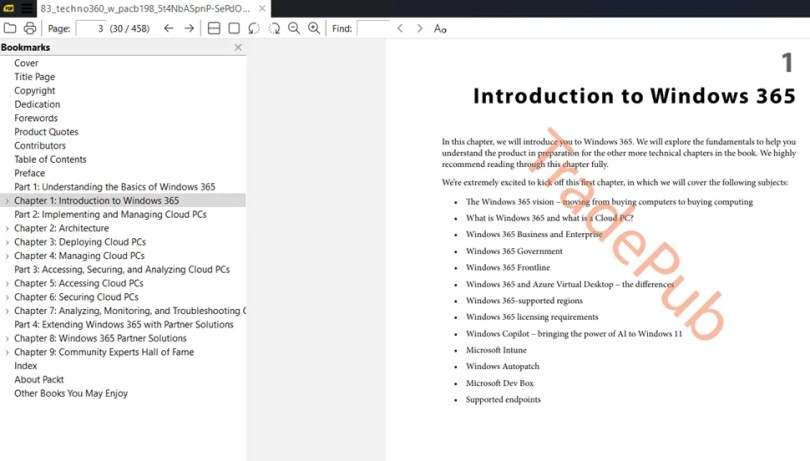Open Chapter 6: Securing Cloud PCs bookmark
The image size is (810, 461).
click(x=76, y=297)
